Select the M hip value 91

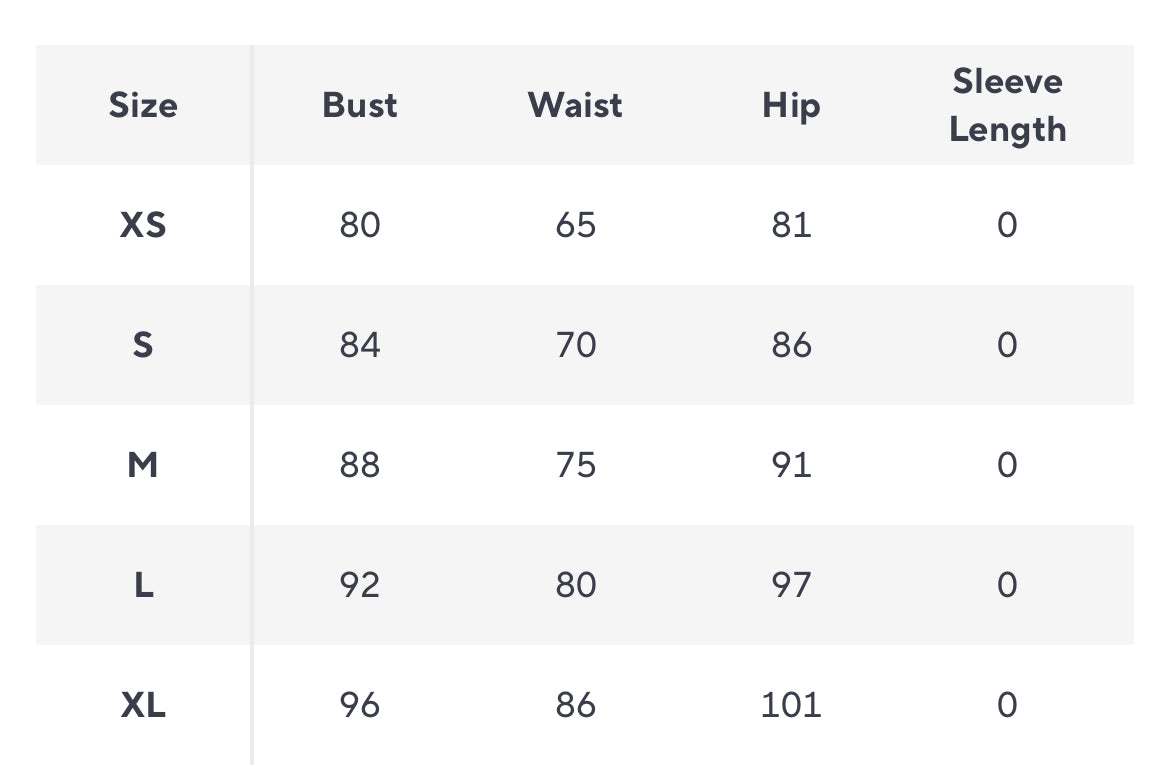(x=791, y=465)
